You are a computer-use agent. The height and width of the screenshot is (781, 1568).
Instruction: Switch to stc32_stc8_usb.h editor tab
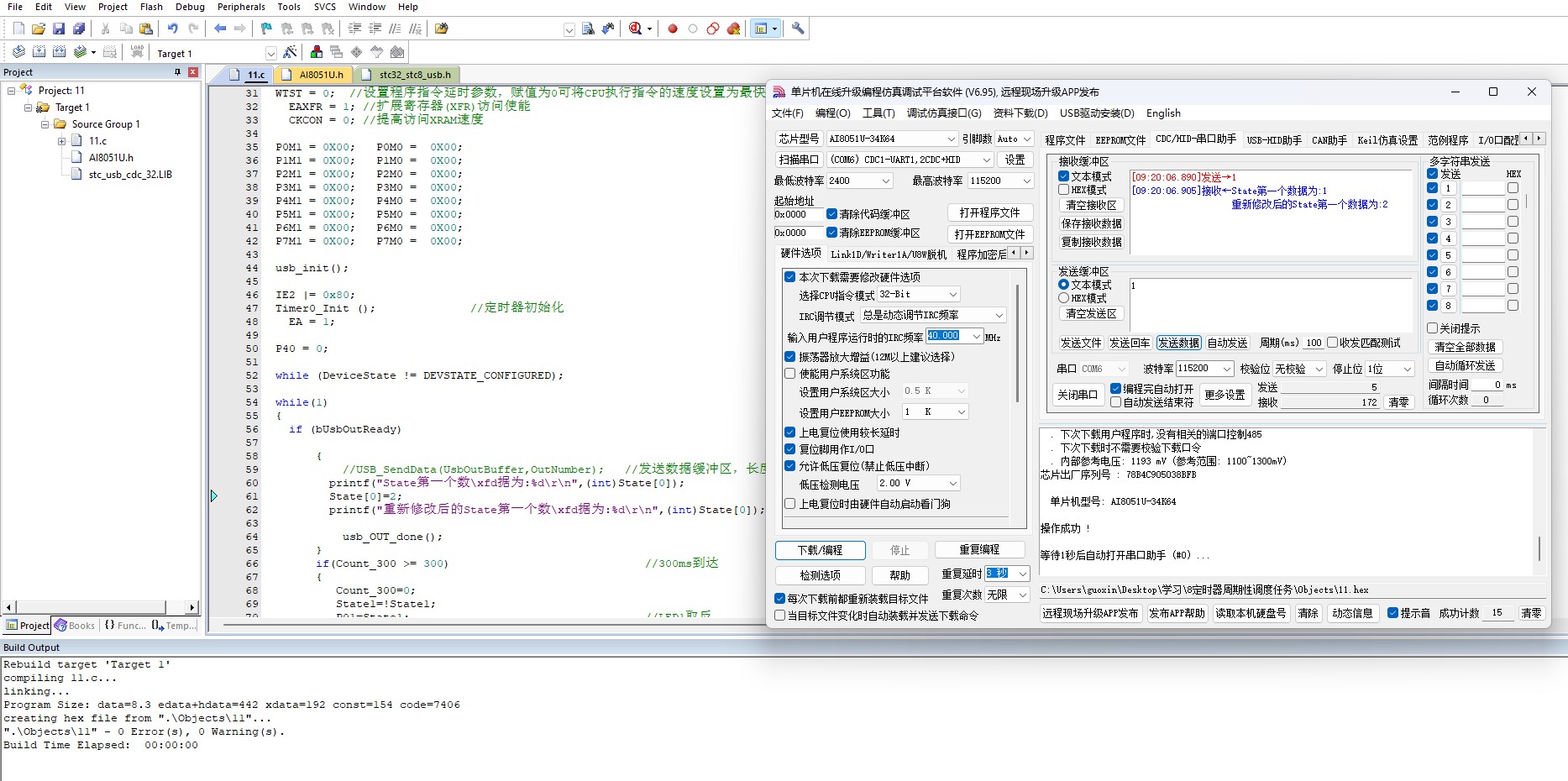point(407,75)
